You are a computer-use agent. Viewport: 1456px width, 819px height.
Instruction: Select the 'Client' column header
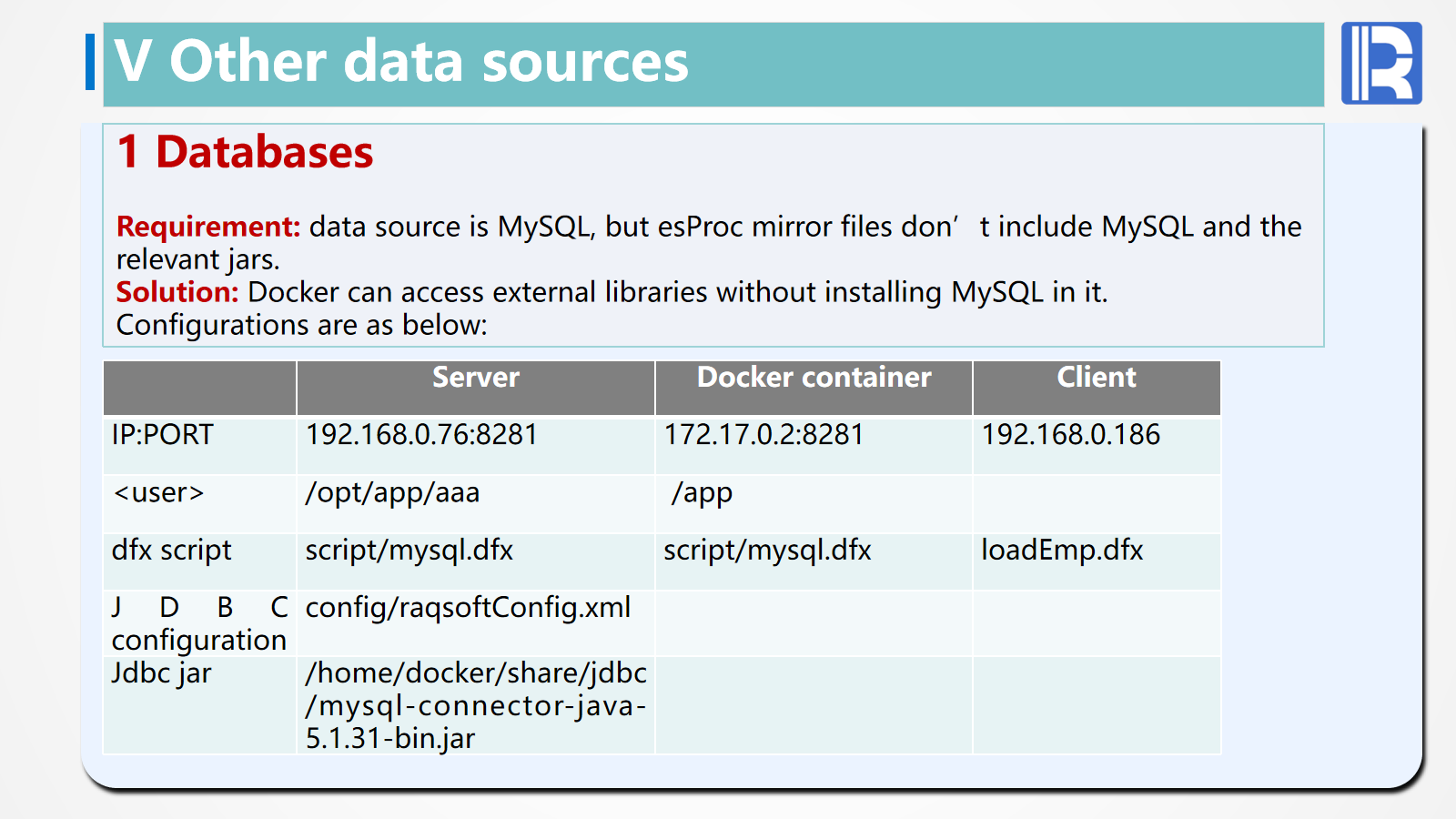click(x=1096, y=378)
